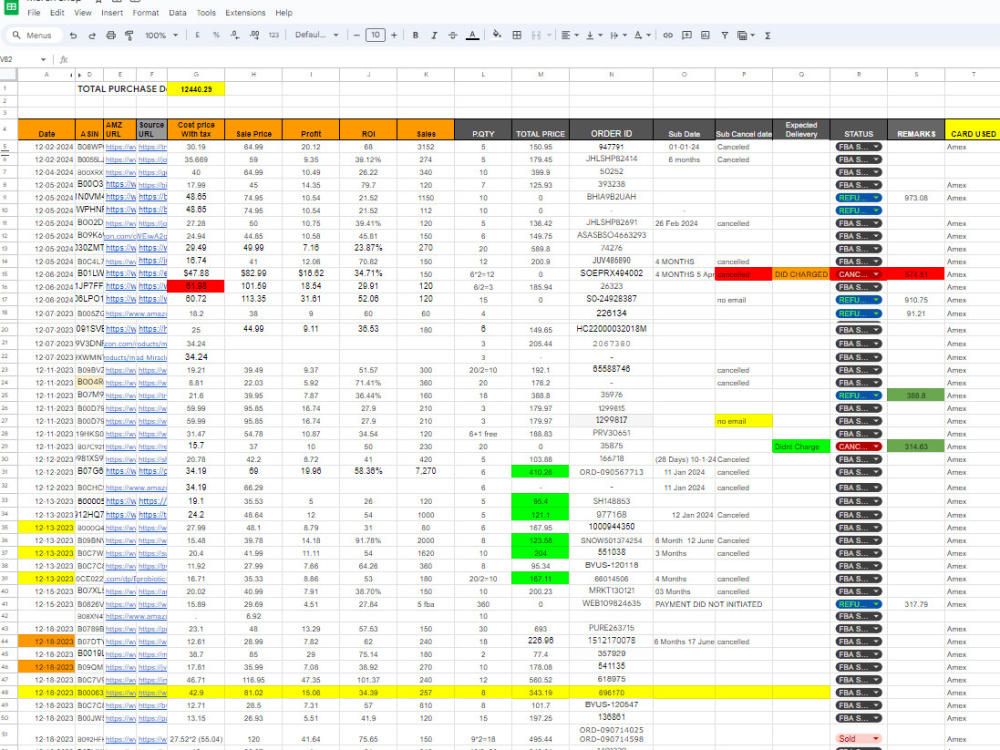Select order ID SNOW501374254 cell

[611, 540]
